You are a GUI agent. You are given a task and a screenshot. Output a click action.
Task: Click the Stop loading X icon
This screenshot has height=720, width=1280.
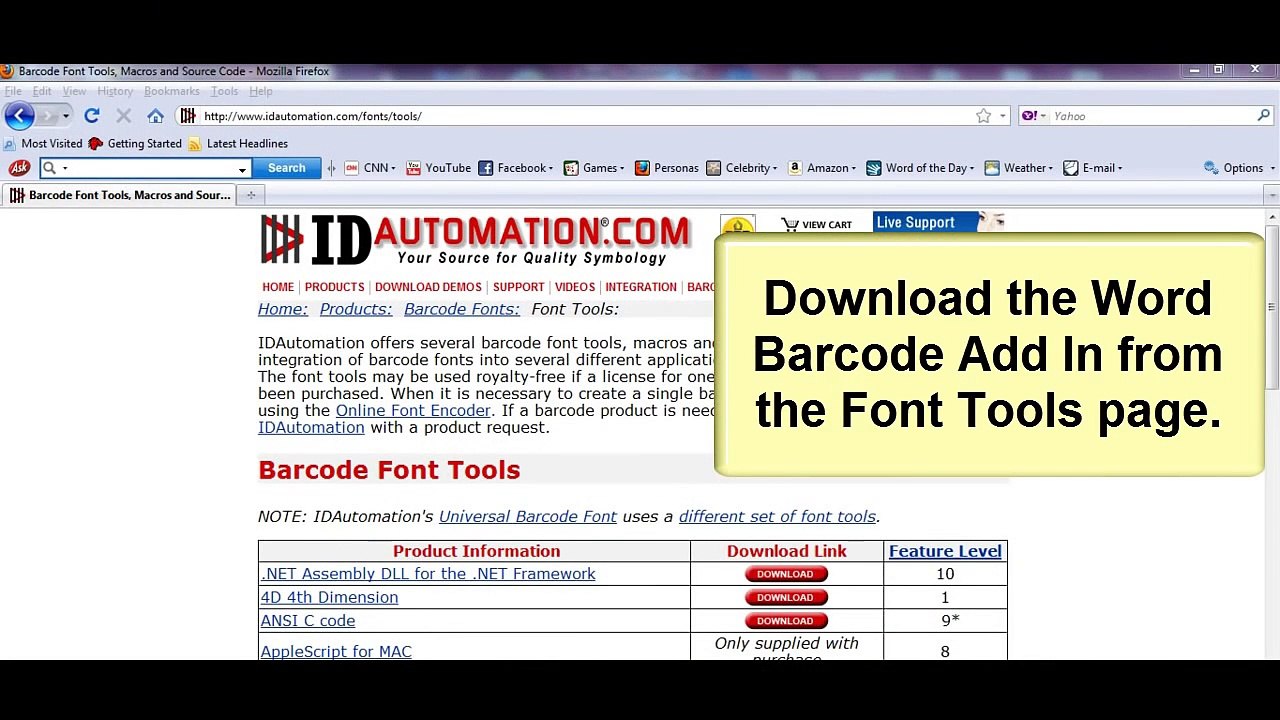tap(124, 116)
